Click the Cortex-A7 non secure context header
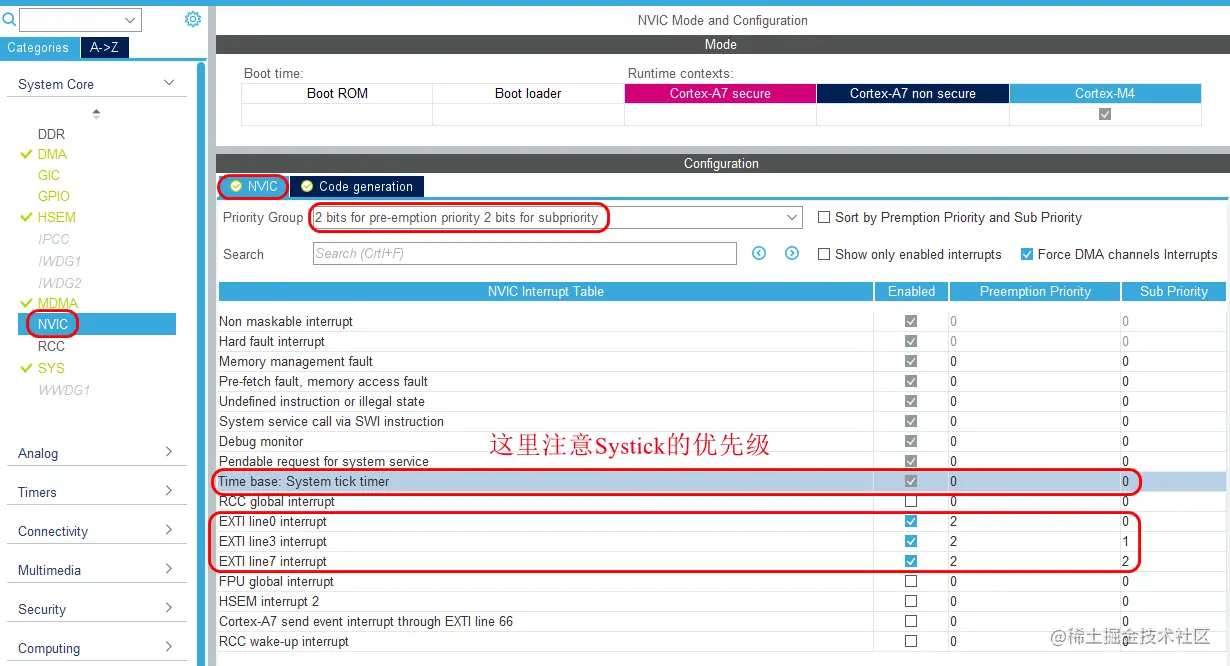 click(913, 93)
